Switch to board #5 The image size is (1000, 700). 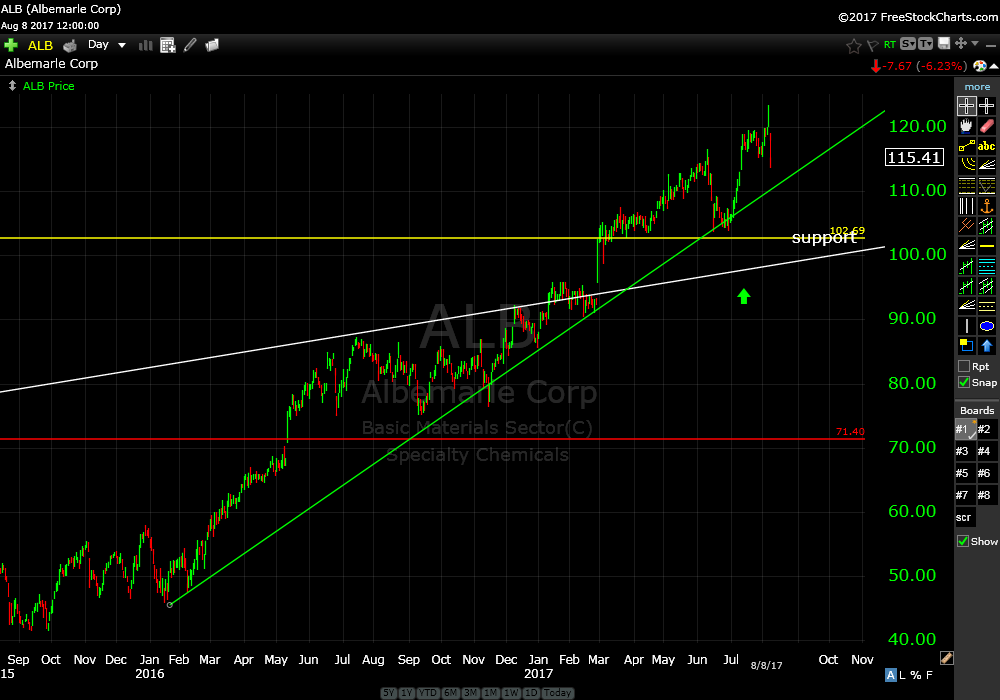tap(964, 473)
